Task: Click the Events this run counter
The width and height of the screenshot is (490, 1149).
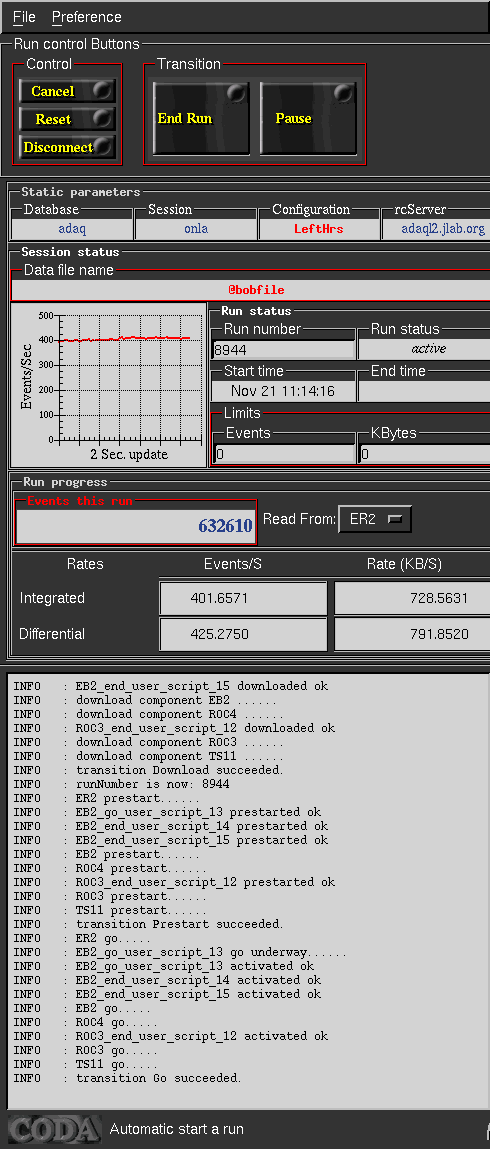Action: 136,525
